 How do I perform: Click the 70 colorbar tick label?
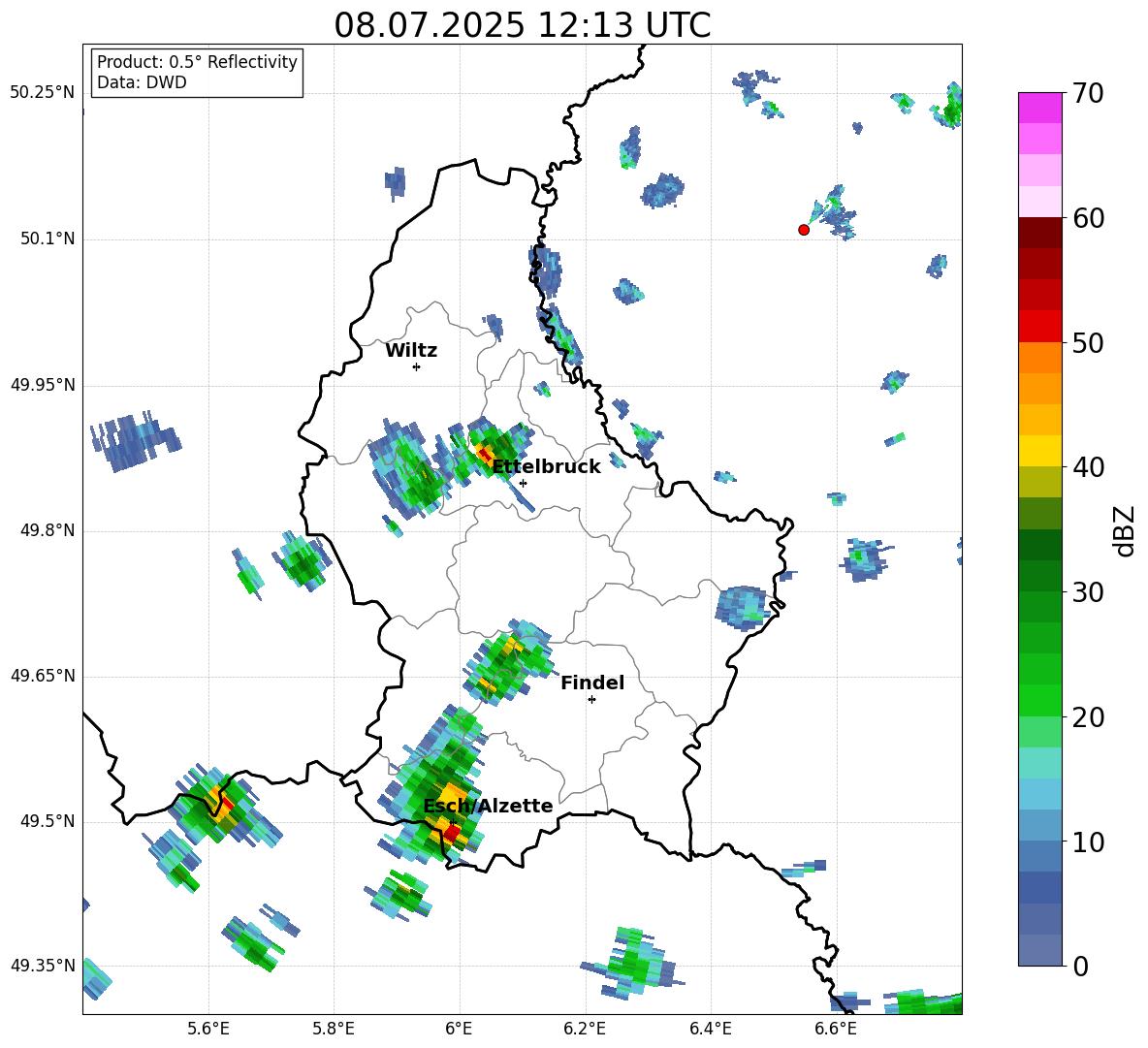click(1087, 93)
